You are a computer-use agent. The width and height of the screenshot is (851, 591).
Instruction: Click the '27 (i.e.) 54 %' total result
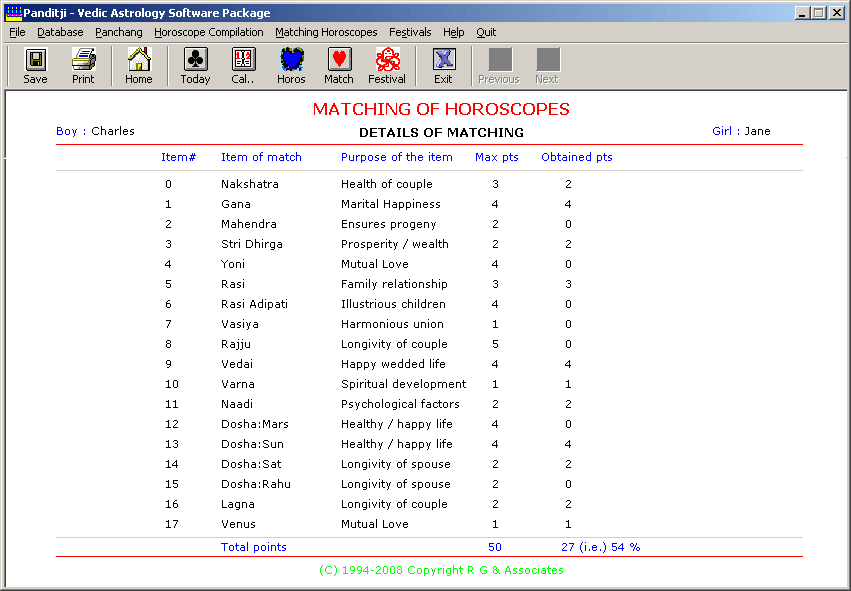(601, 547)
